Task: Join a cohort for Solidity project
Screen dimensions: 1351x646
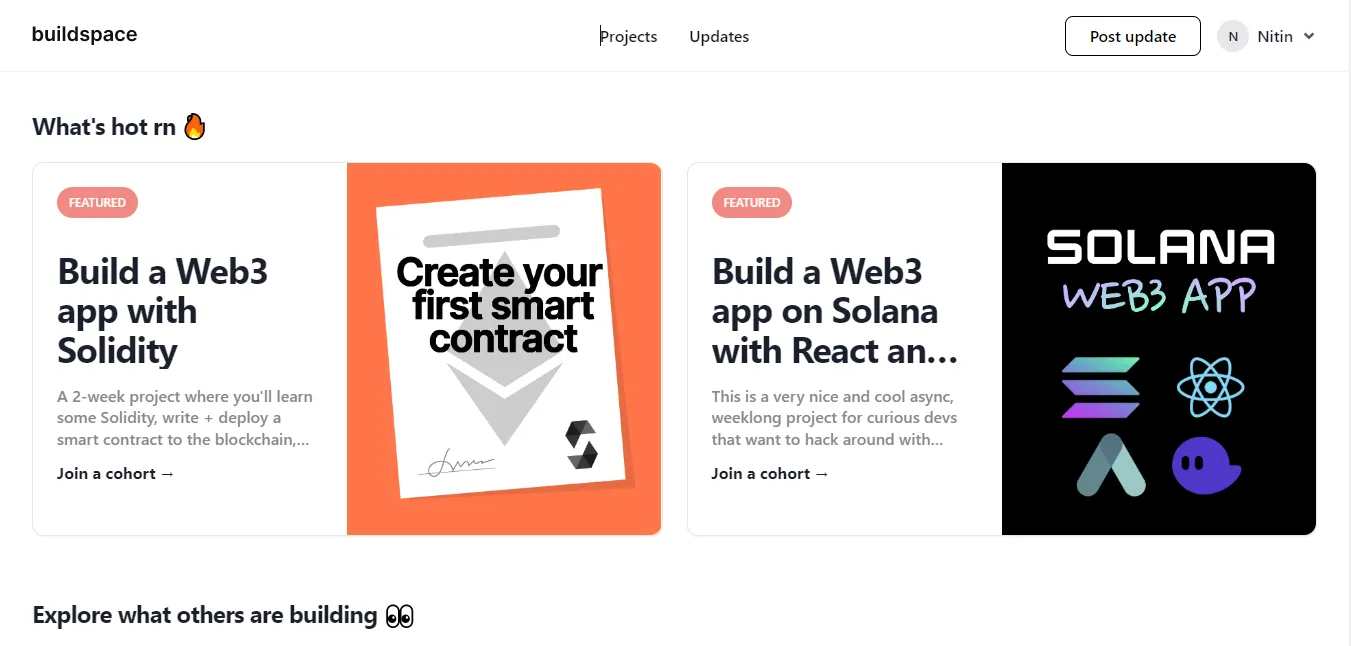Action: coord(116,473)
